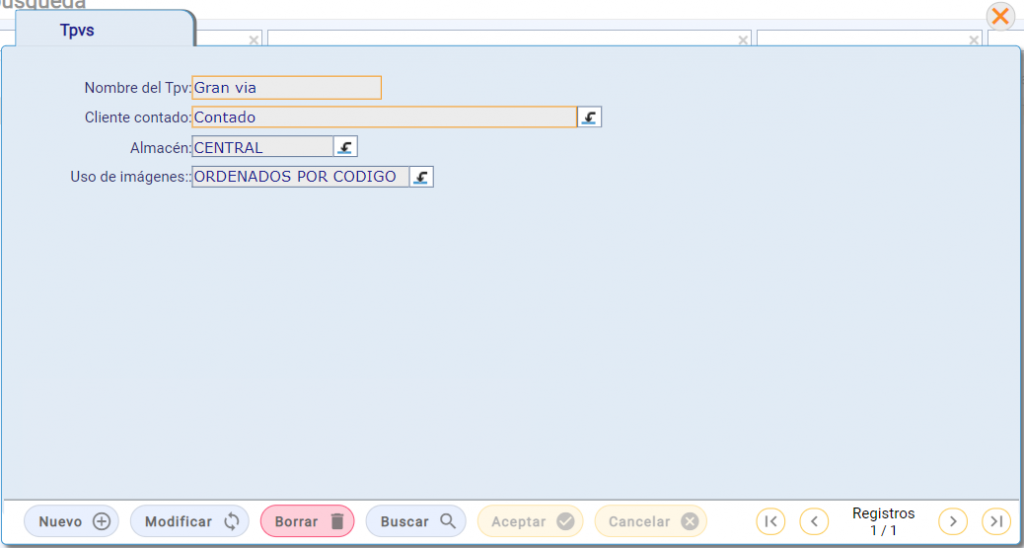Go to next record arrow
1024x548 pixels.
tap(953, 521)
